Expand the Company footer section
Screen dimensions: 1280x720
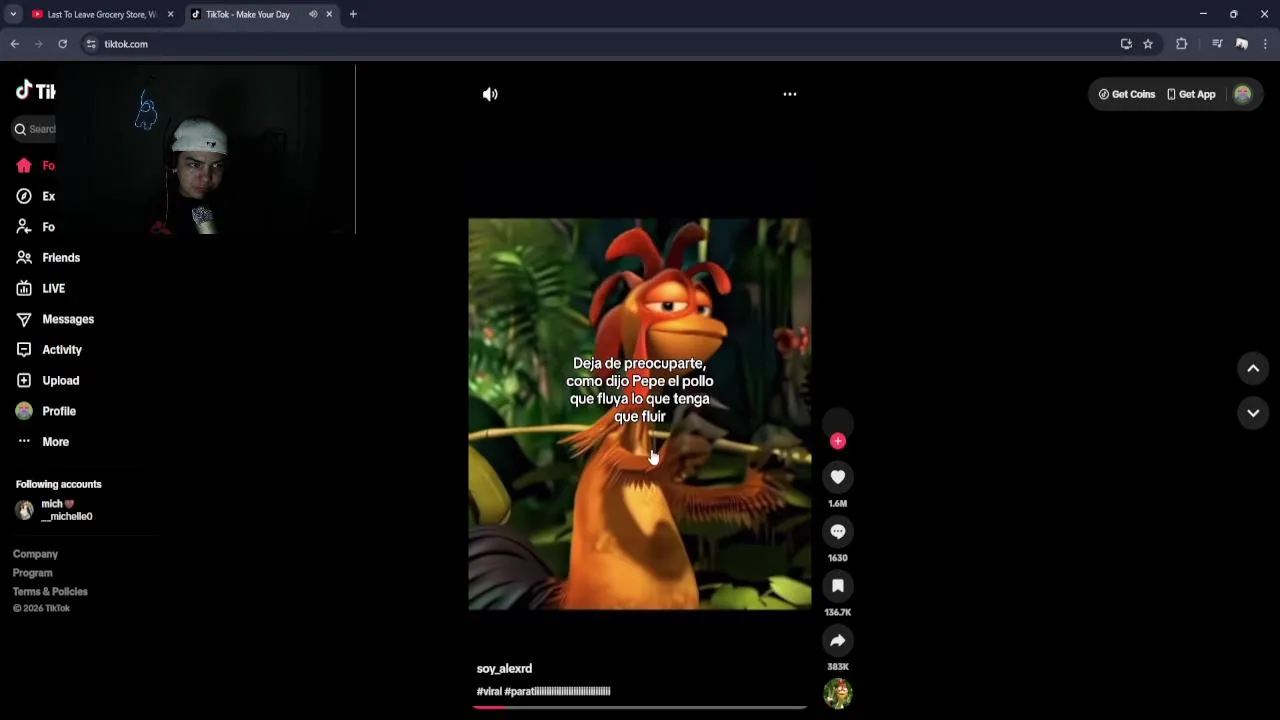35,554
